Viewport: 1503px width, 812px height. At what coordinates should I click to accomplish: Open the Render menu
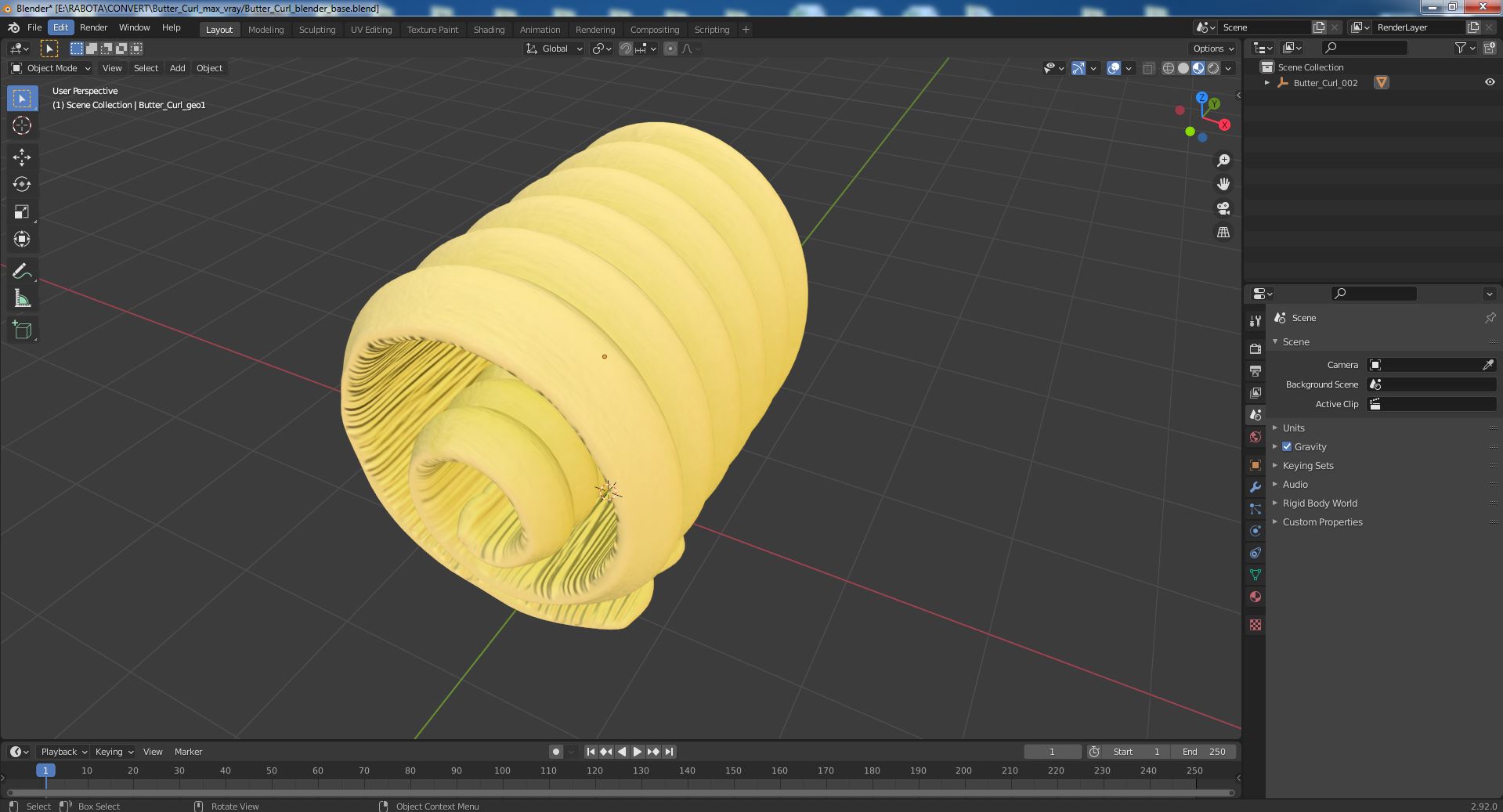(93, 27)
